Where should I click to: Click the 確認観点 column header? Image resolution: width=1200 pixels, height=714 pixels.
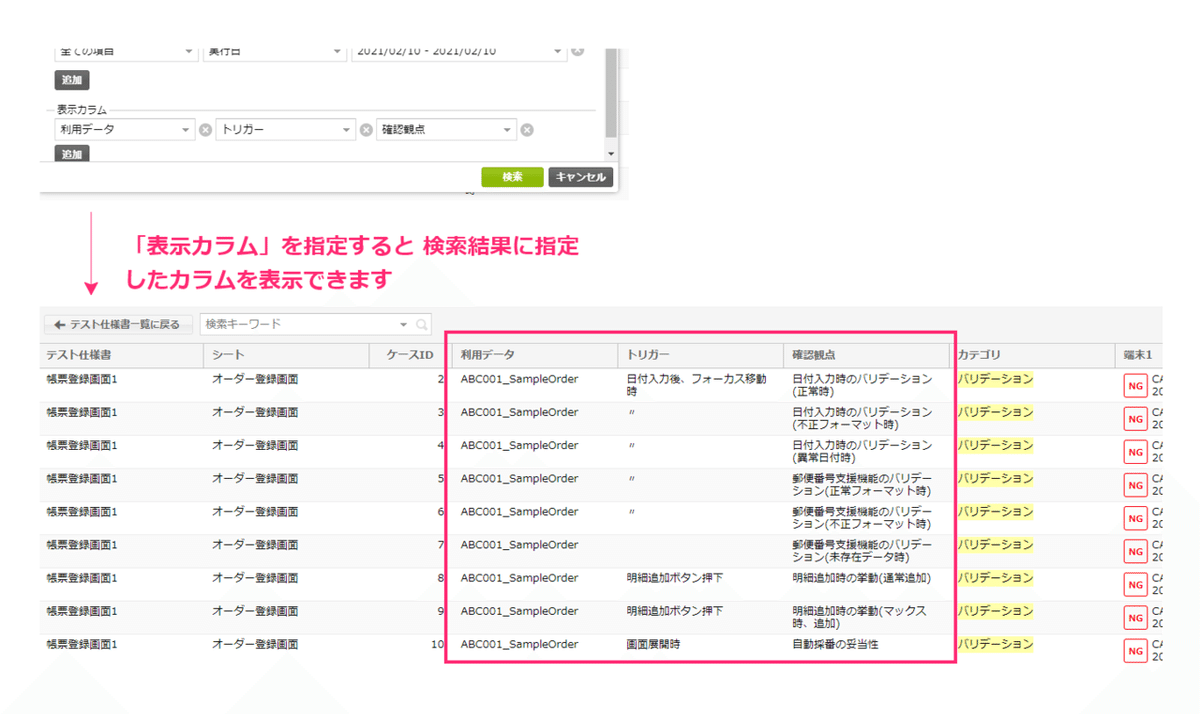click(x=866, y=354)
